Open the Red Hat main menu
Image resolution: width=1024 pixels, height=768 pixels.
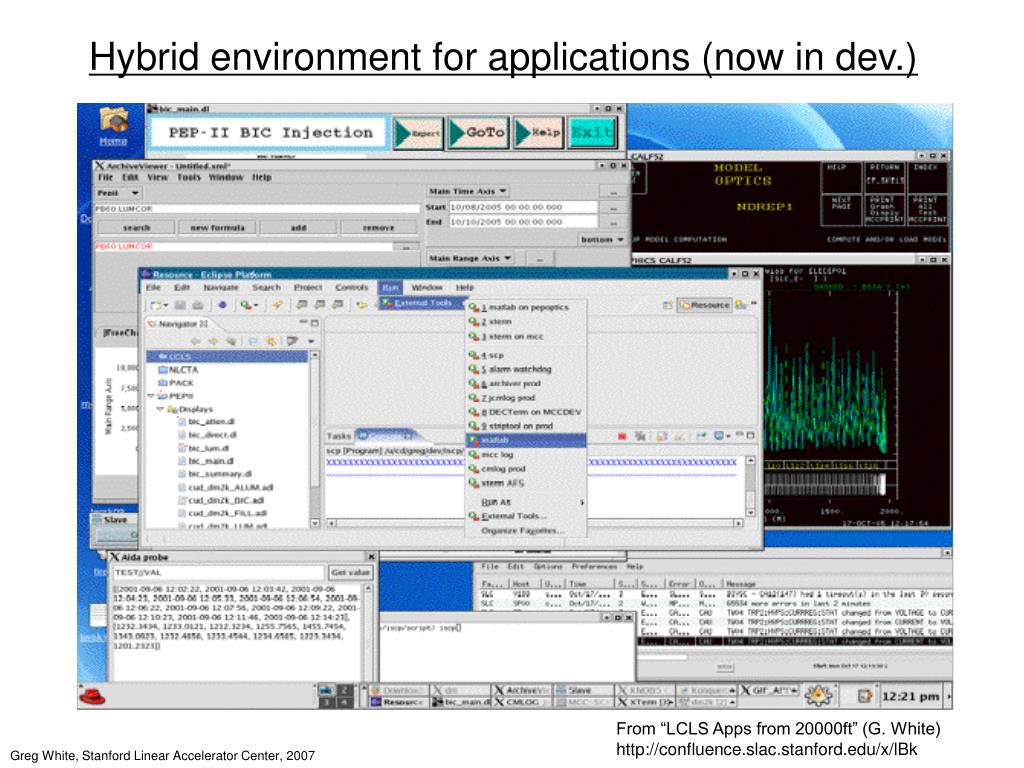(92, 696)
